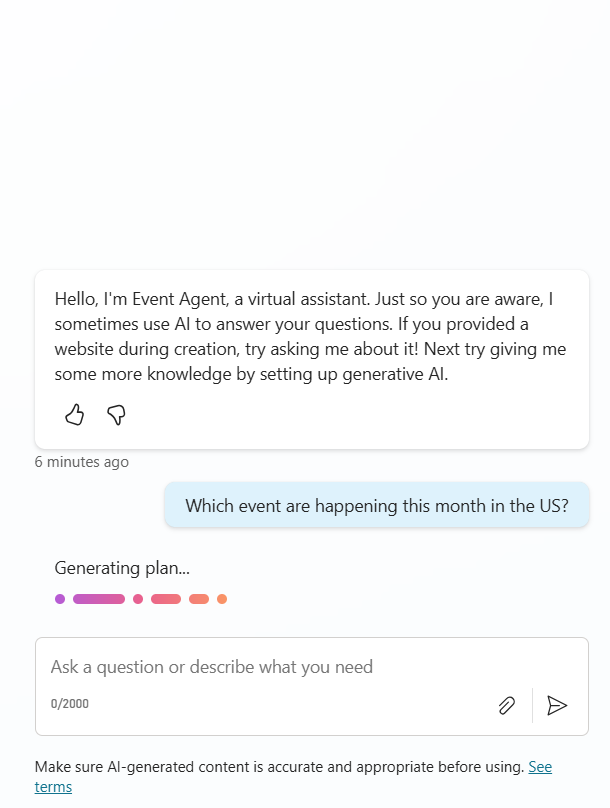Click the salmon bar in loading animation
Viewport: 610px width, 808px height.
click(199, 599)
